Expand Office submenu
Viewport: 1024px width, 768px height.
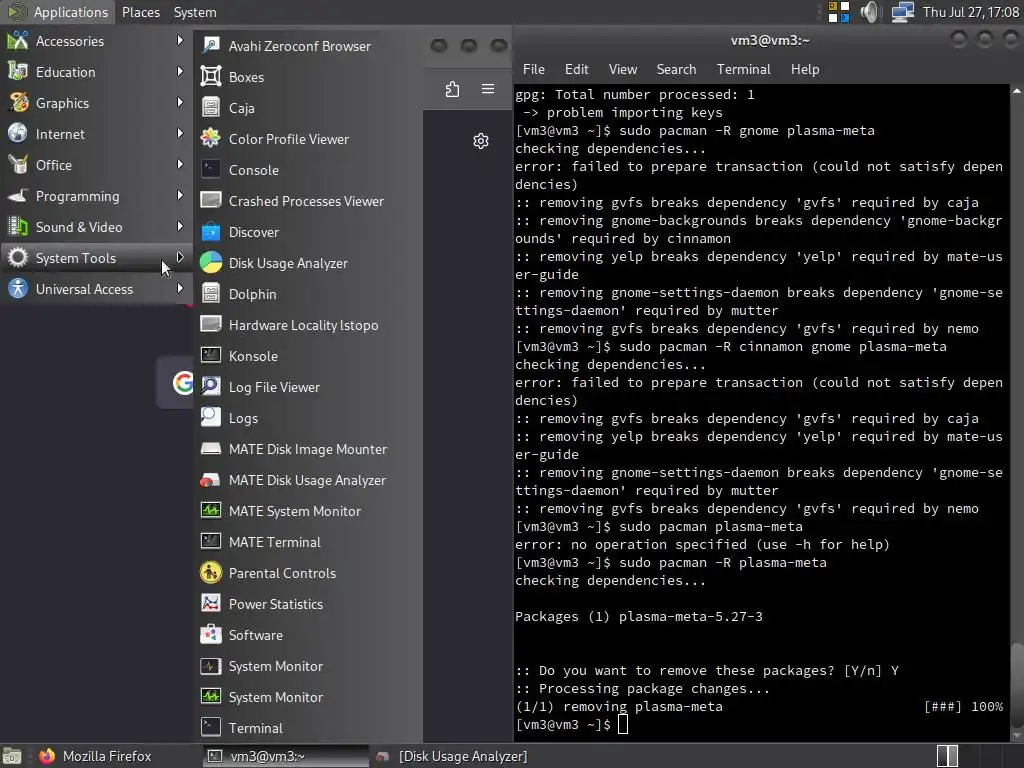tap(96, 165)
